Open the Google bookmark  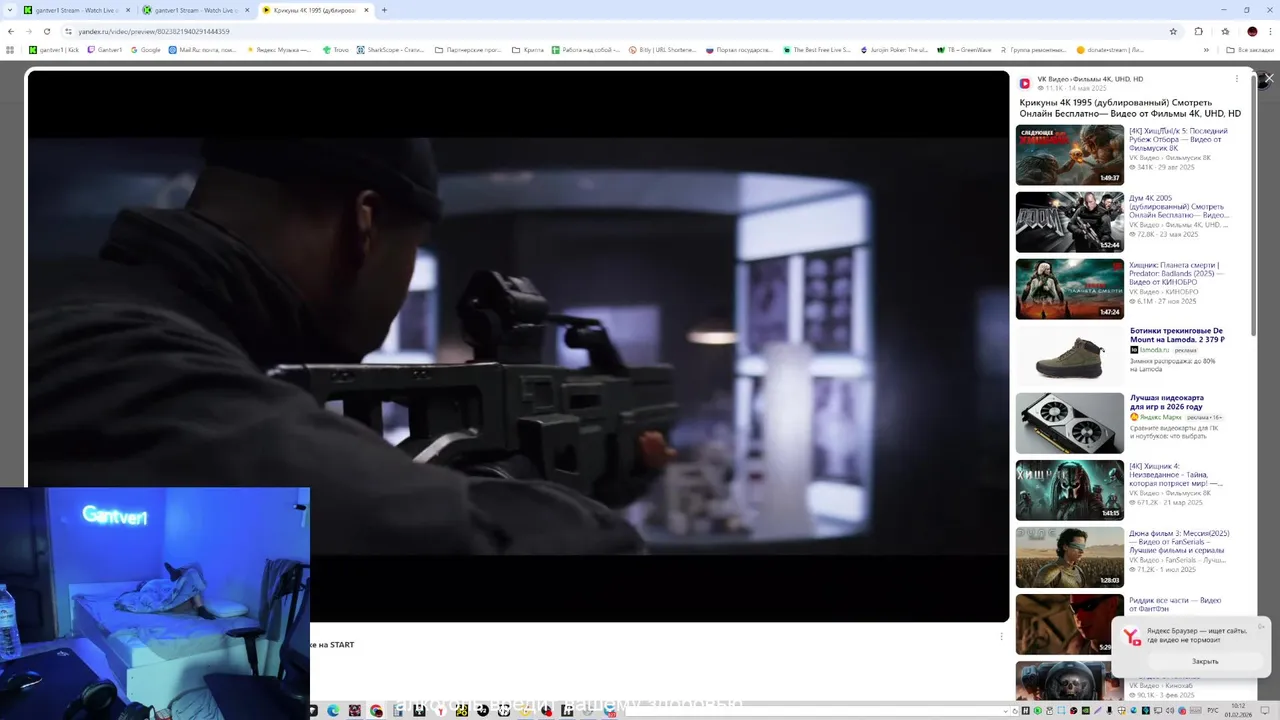145,49
